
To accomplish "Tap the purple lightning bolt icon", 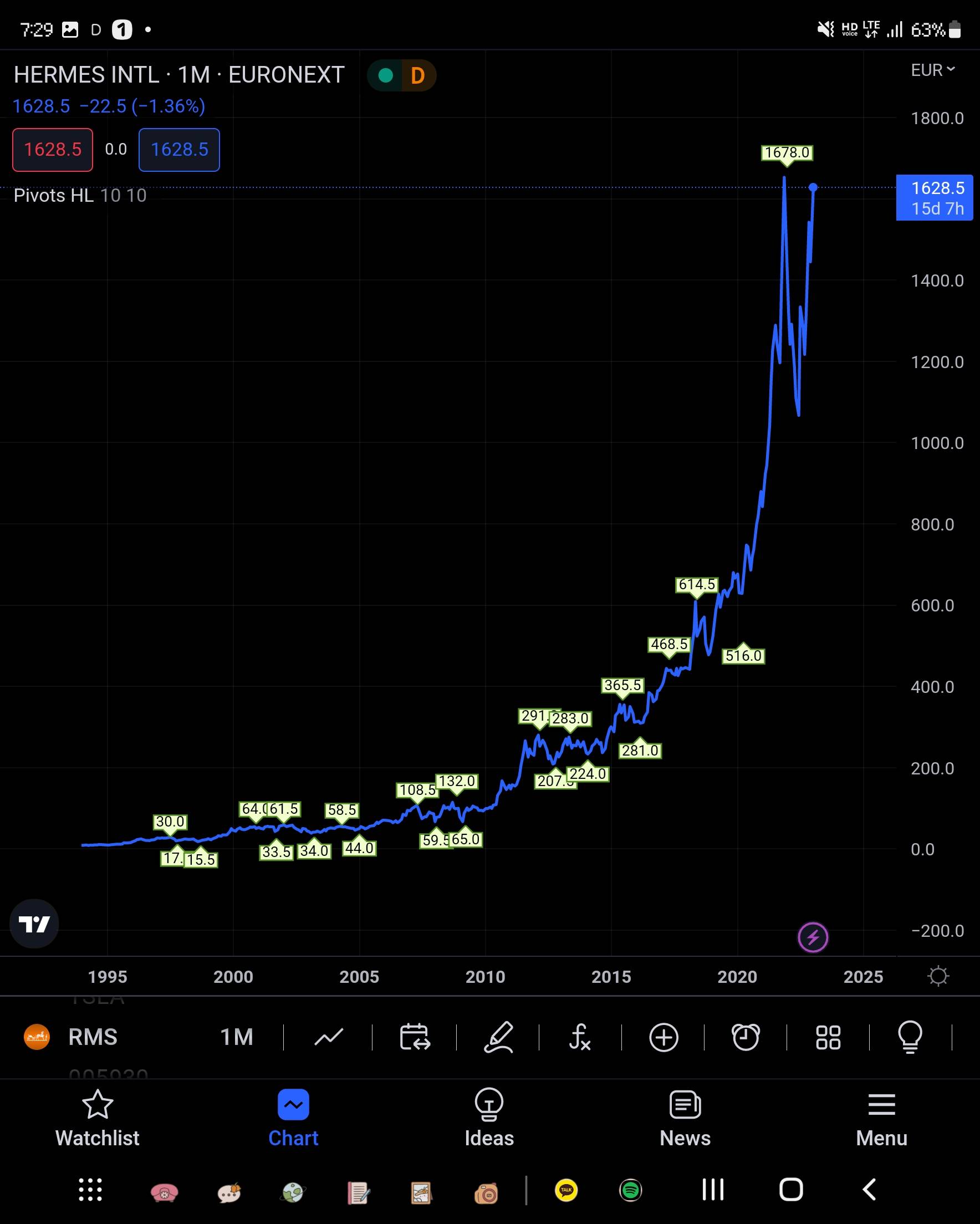I will [813, 937].
